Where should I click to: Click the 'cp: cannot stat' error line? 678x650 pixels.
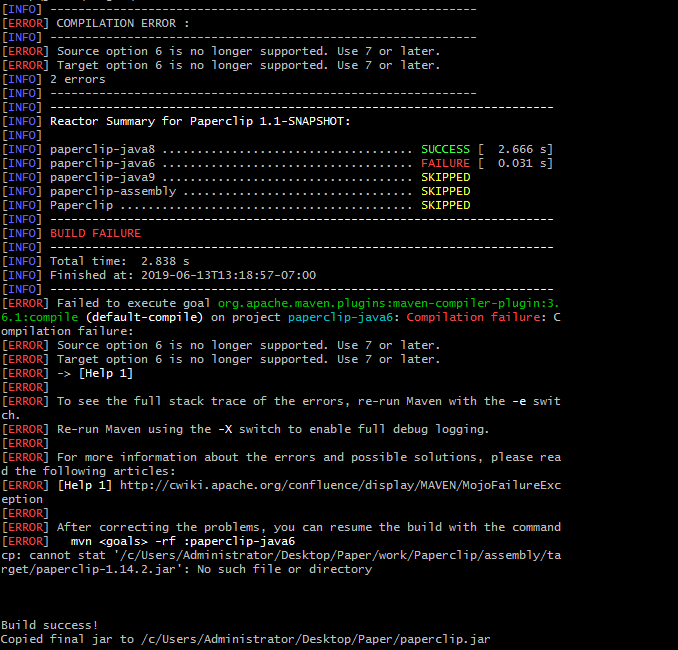click(281, 562)
